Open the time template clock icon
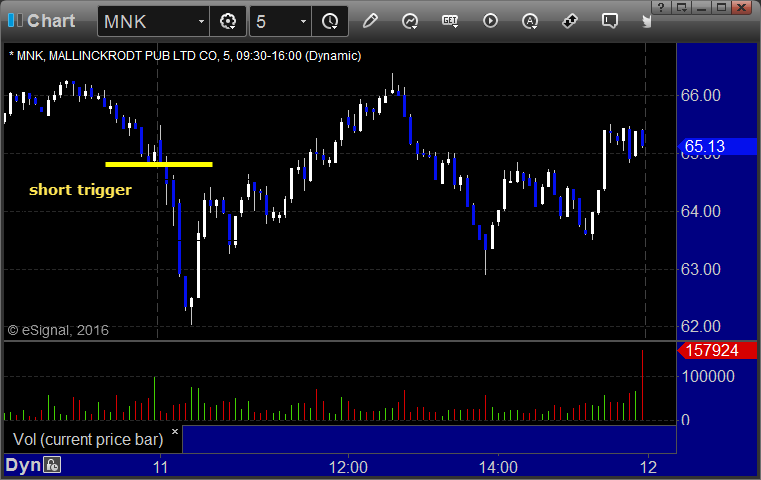 pyautogui.click(x=330, y=21)
